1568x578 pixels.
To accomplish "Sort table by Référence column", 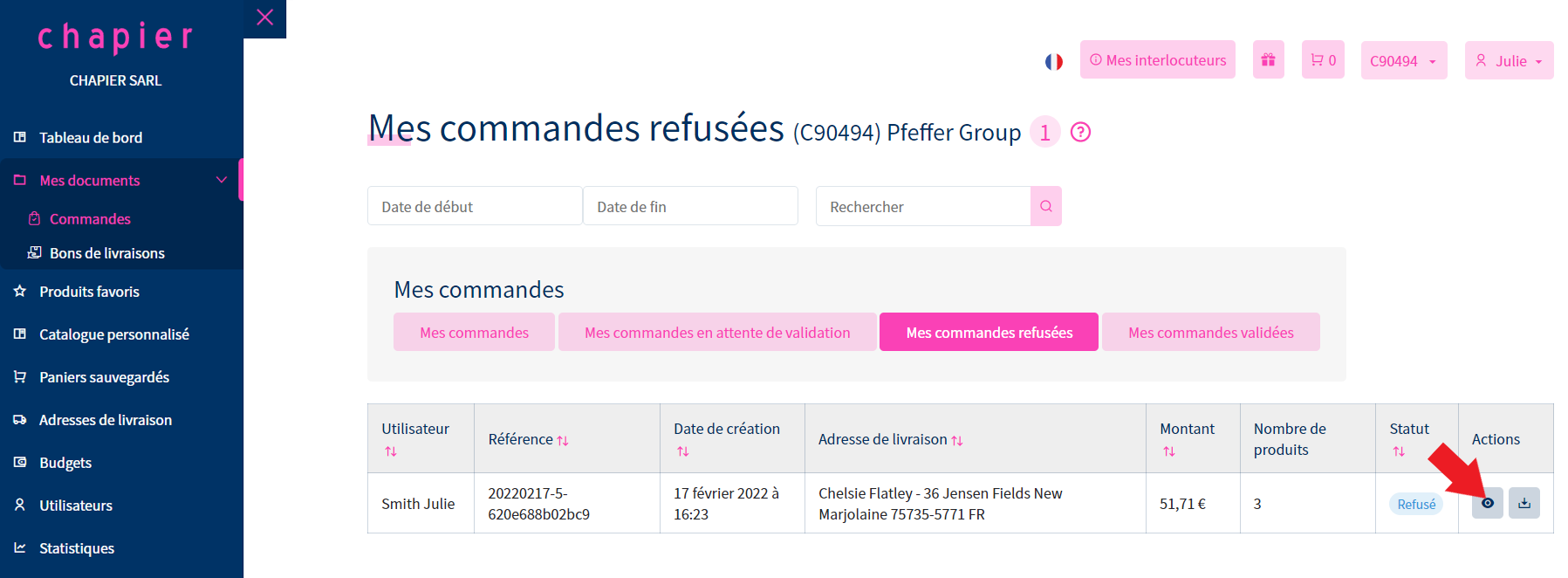I will (x=562, y=441).
